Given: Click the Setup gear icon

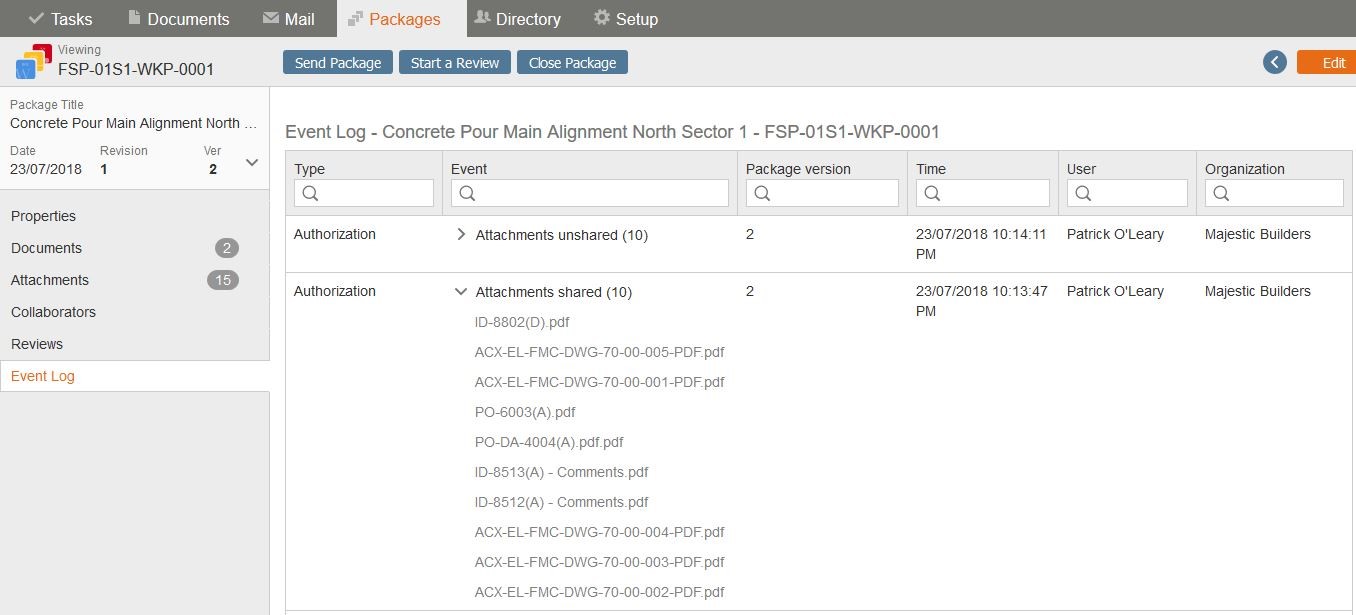Looking at the screenshot, I should pos(602,18).
